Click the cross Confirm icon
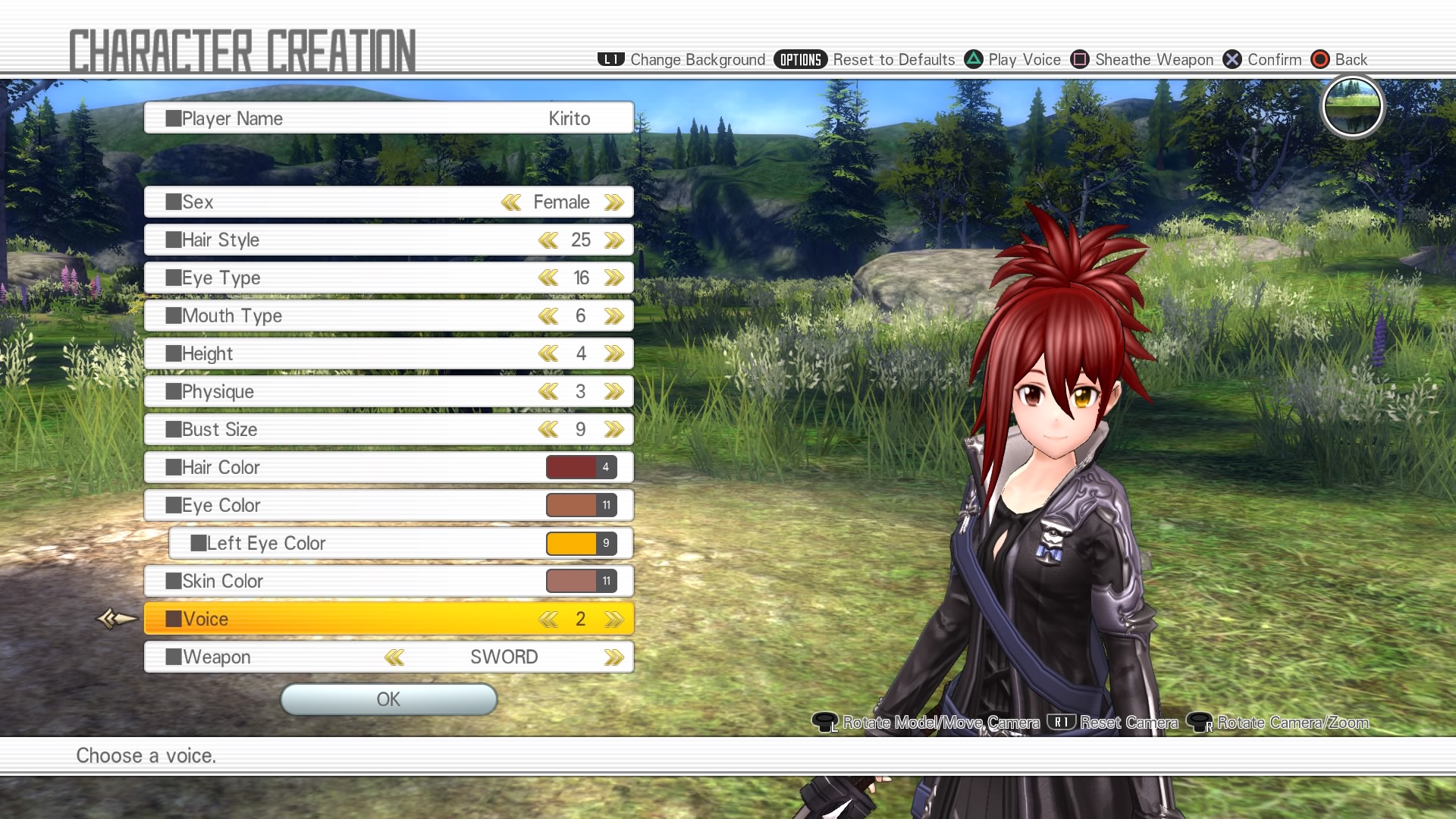This screenshot has width=1456, height=819. 1232,59
